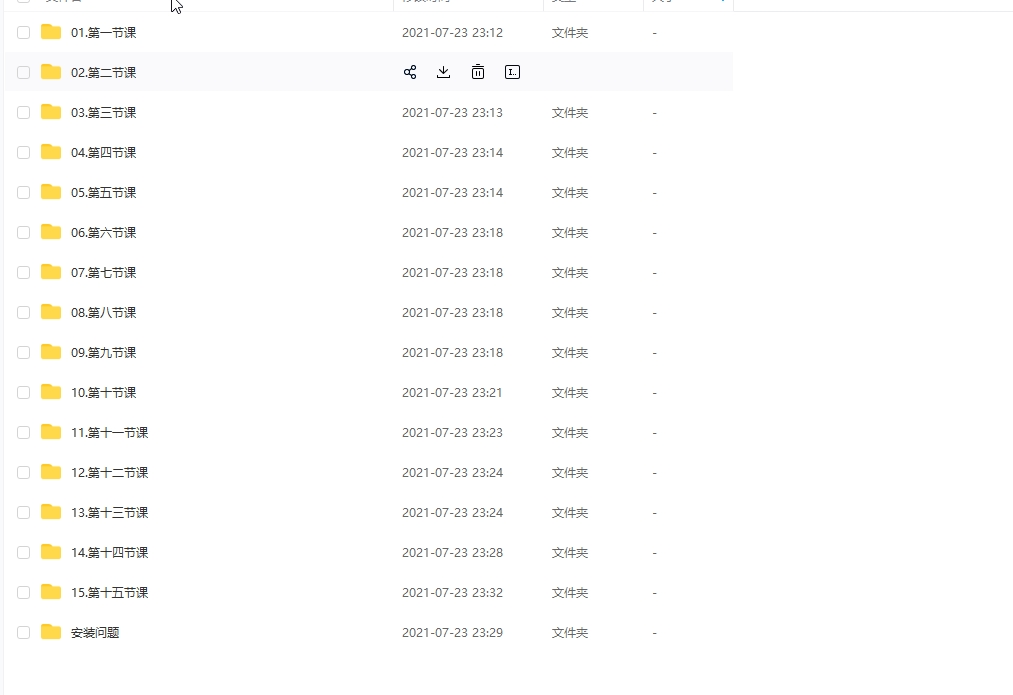1013x695 pixels.
Task: Tick the 11.第十一节课 checkbox
Action: point(23,433)
